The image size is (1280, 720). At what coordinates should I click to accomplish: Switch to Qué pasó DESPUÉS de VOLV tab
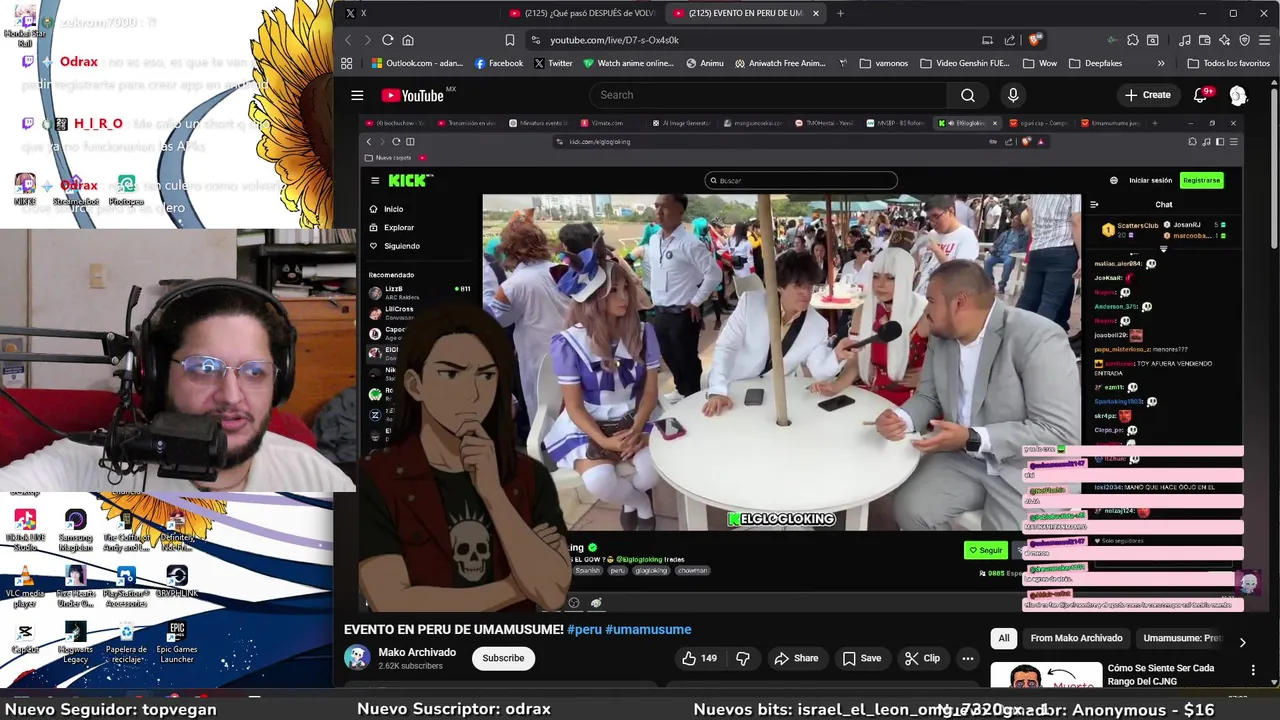(x=583, y=13)
